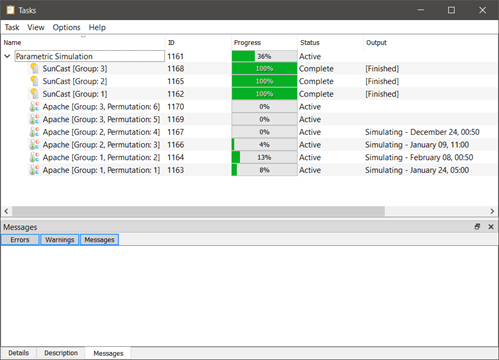Click output 'Simulating - February 08, 00:50'

[x=419, y=157]
